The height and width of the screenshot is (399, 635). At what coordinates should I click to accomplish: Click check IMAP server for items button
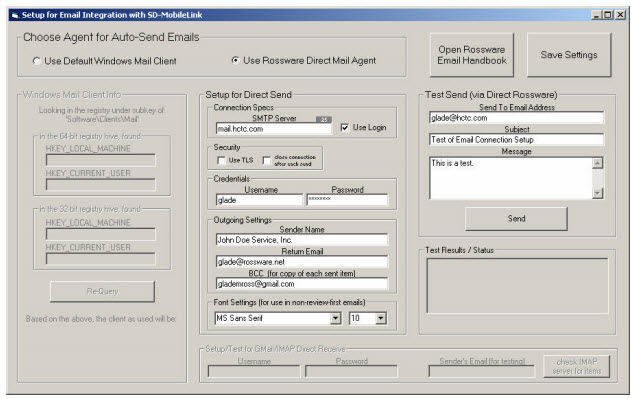tap(577, 366)
